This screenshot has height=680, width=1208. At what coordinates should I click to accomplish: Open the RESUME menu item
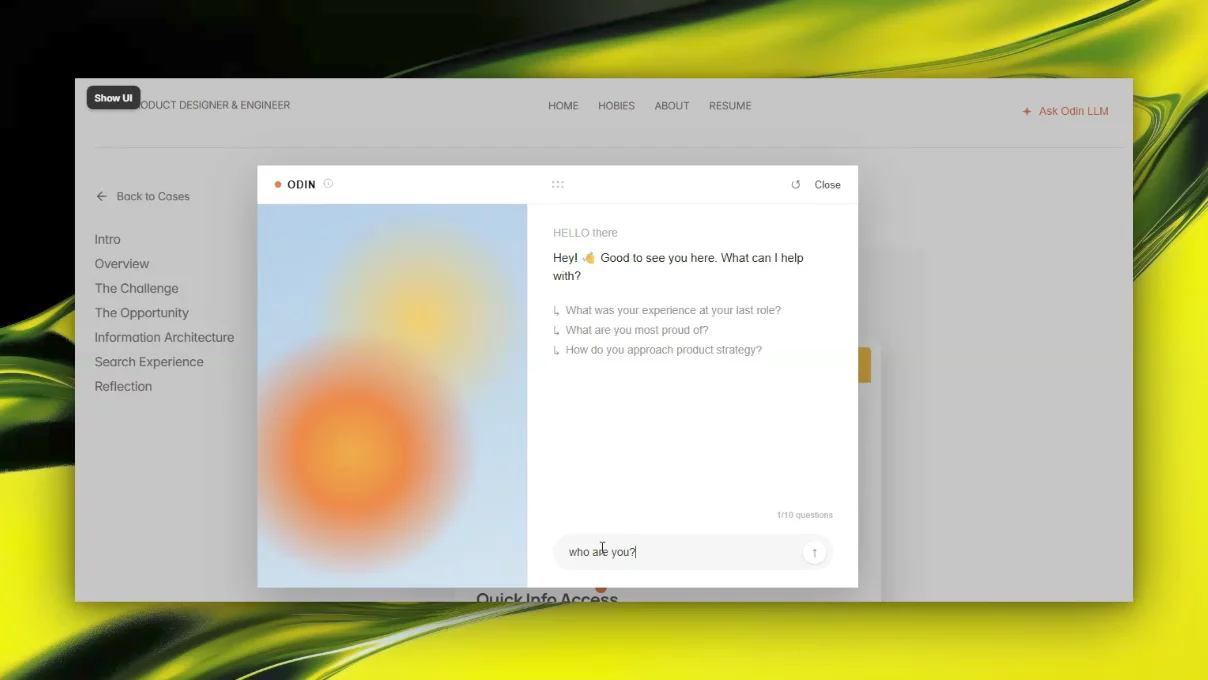pos(730,106)
